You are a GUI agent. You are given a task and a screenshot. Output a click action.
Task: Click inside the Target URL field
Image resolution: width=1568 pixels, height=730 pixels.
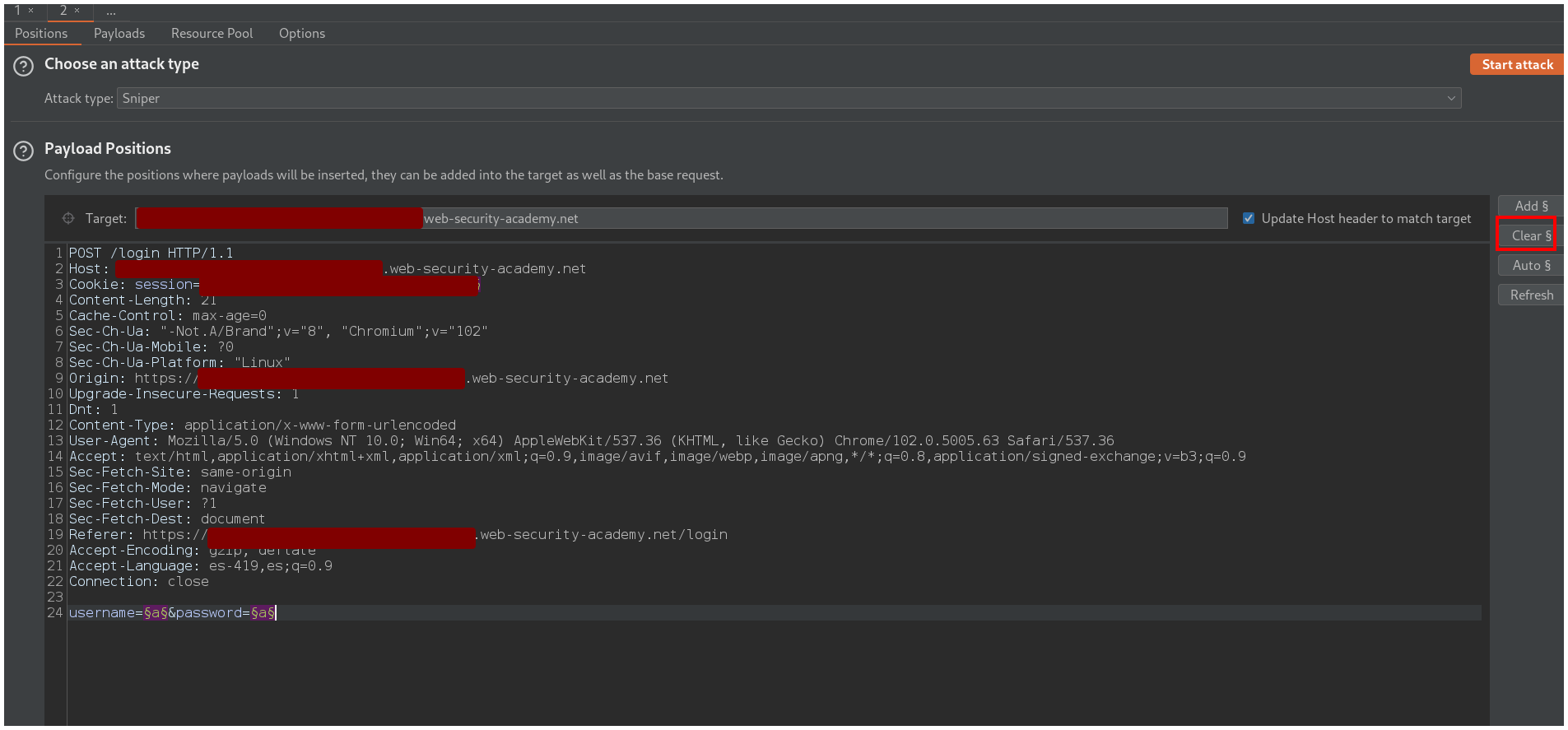click(x=823, y=218)
